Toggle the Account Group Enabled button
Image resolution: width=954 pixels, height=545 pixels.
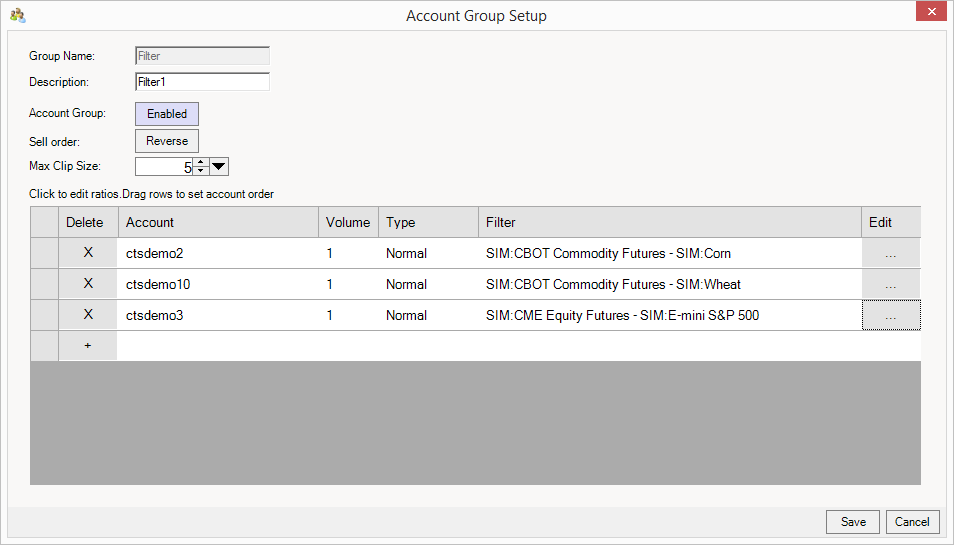coord(167,114)
